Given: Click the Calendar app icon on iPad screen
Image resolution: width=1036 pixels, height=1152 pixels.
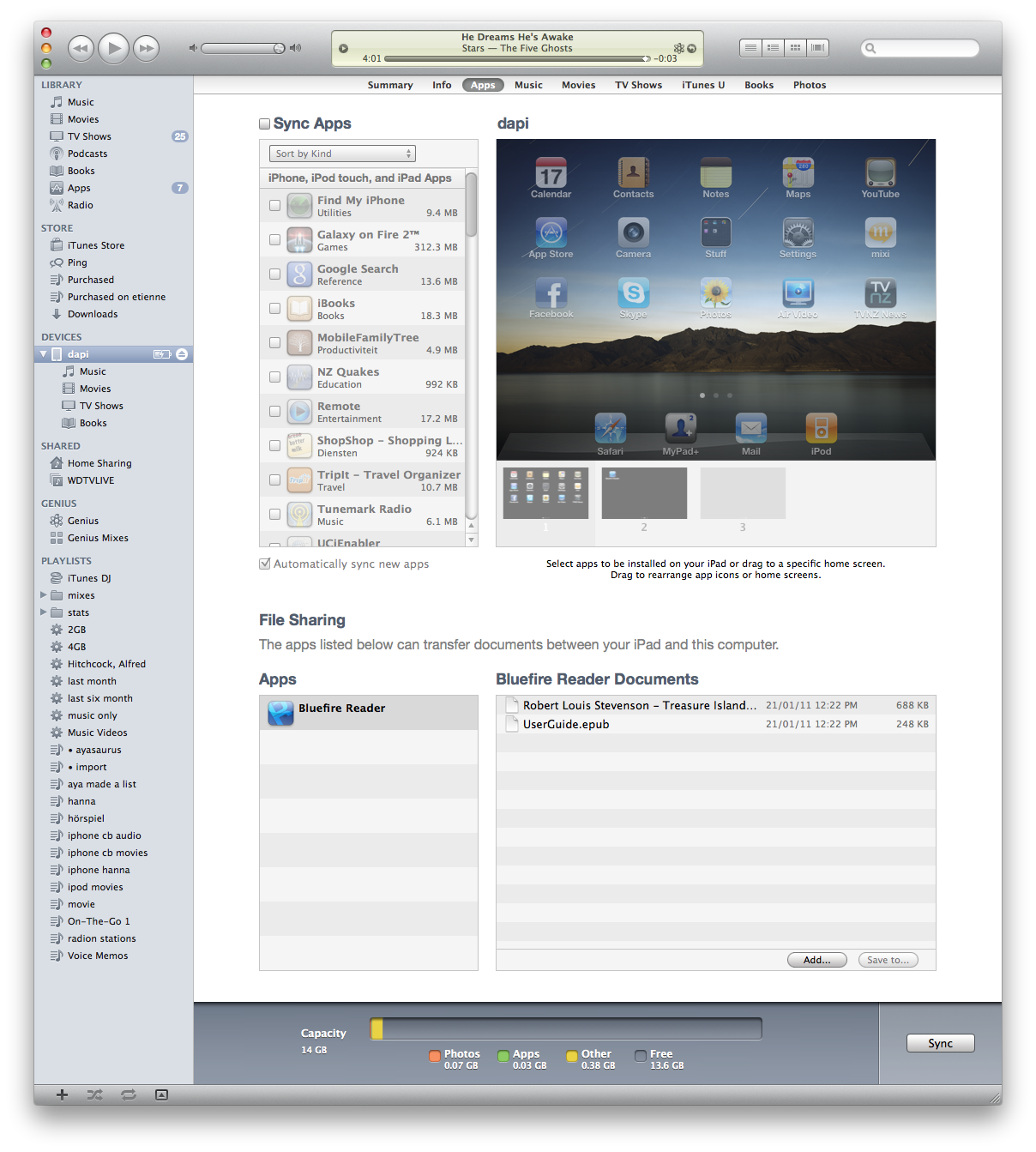Looking at the screenshot, I should [x=551, y=178].
